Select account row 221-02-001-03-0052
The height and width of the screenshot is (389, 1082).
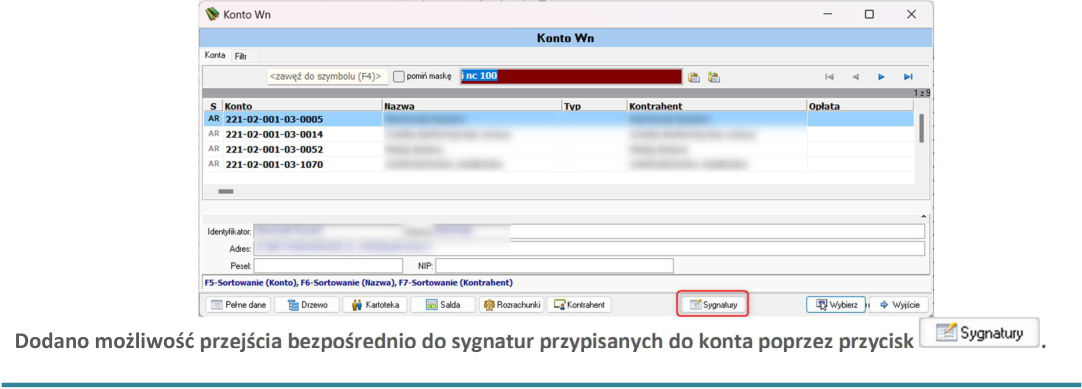click(x=560, y=149)
